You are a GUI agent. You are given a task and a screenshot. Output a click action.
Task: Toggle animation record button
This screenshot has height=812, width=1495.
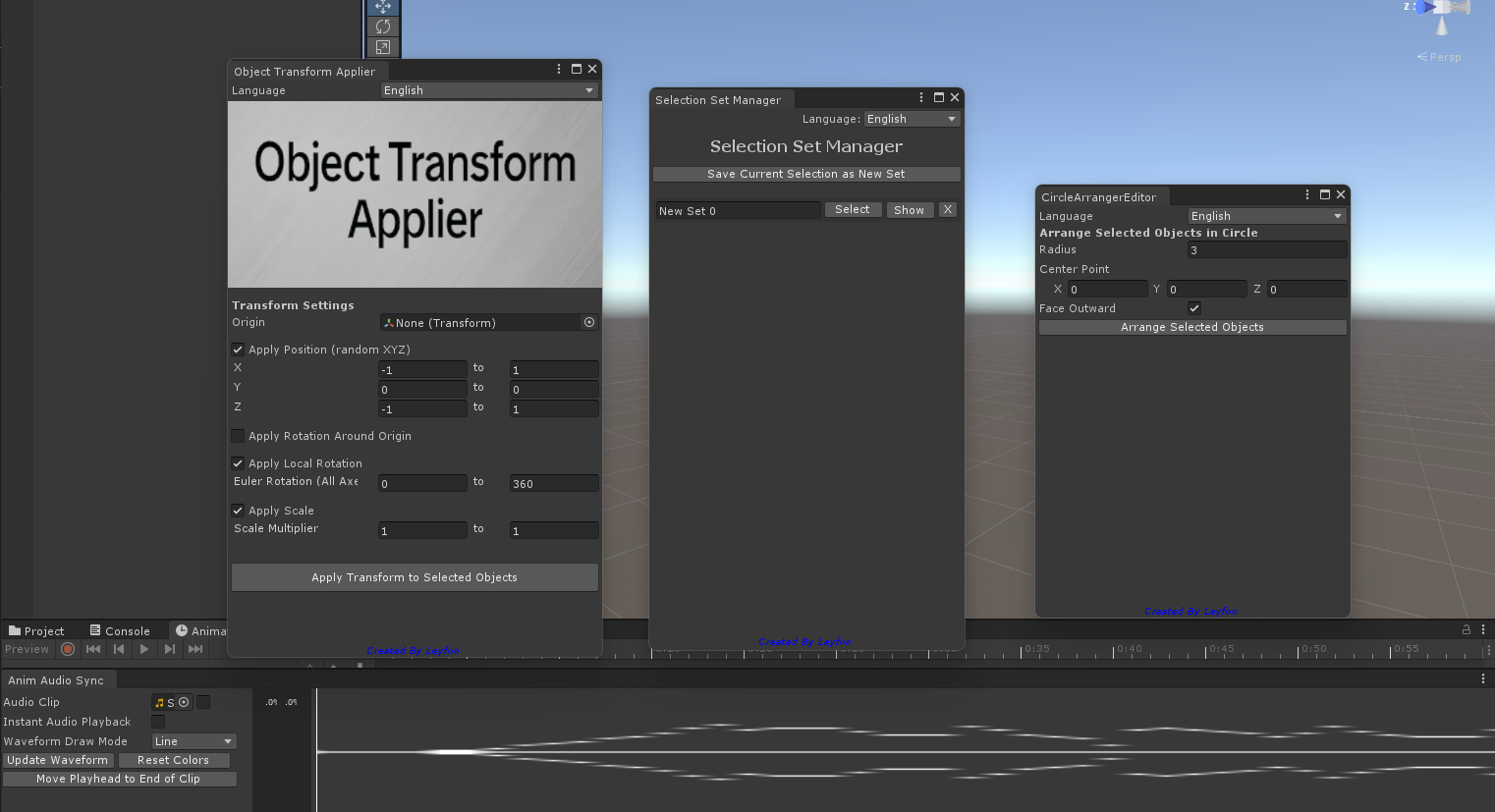coord(68,649)
